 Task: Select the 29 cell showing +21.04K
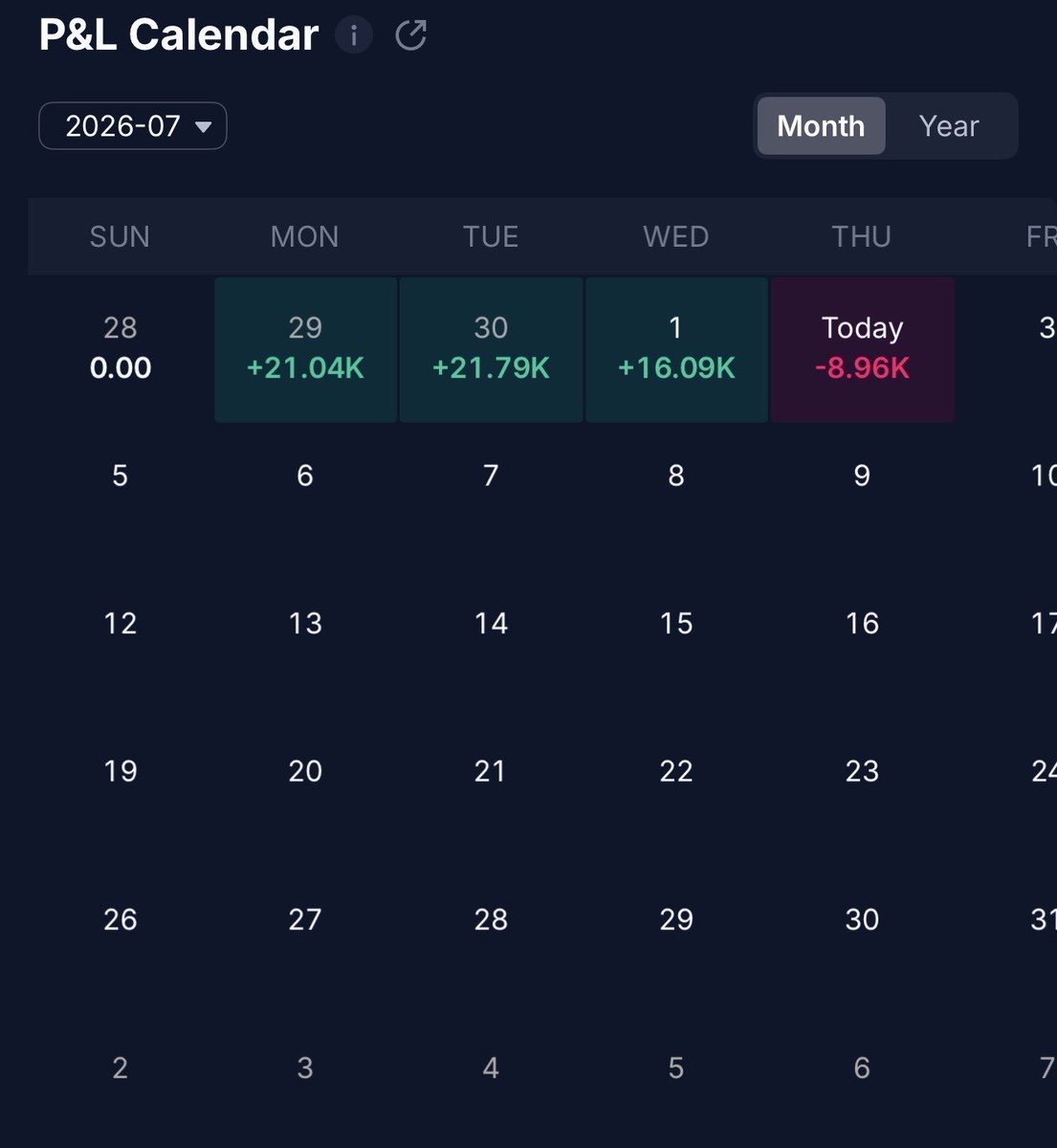tap(306, 349)
